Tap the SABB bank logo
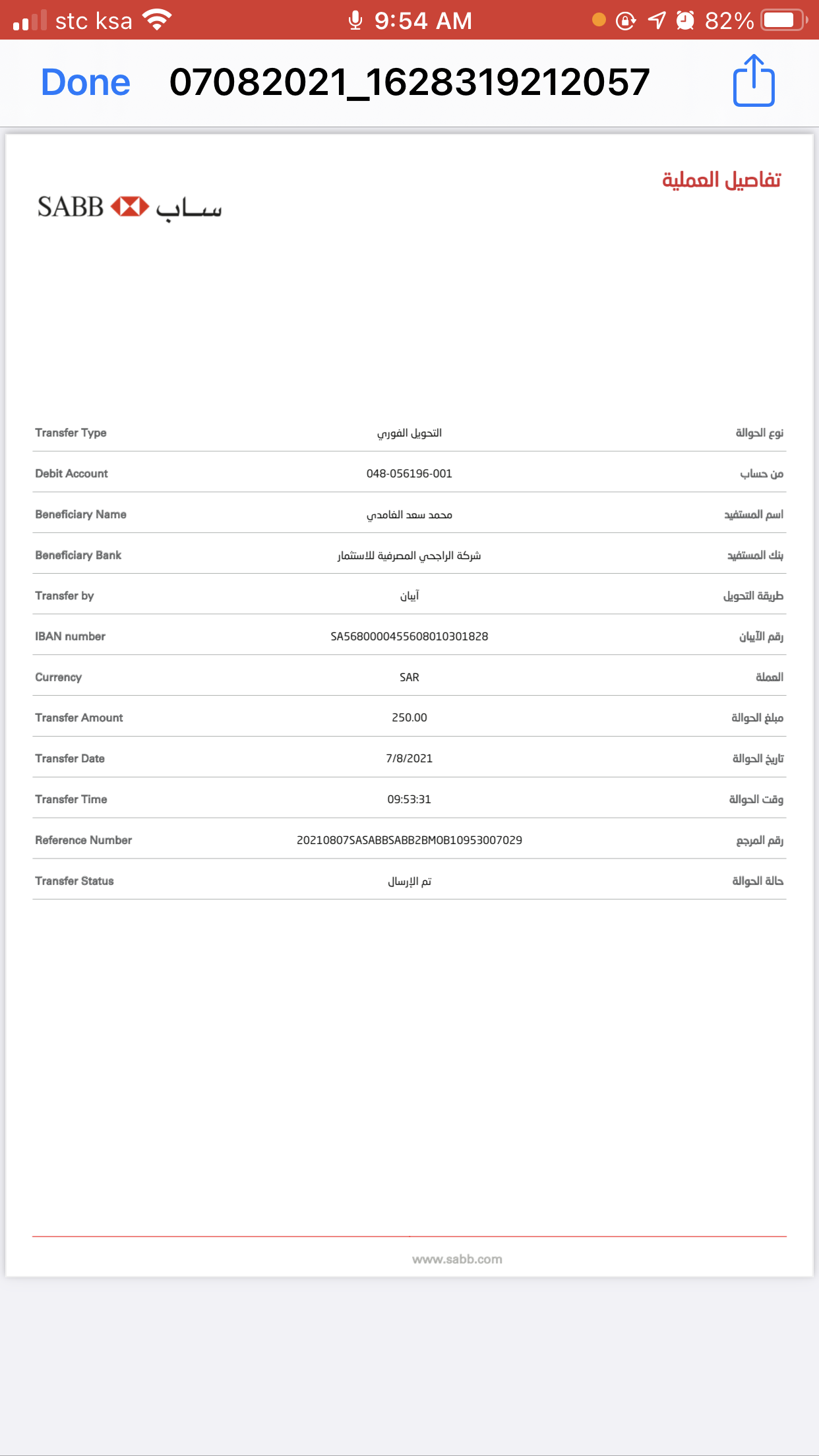 130,208
